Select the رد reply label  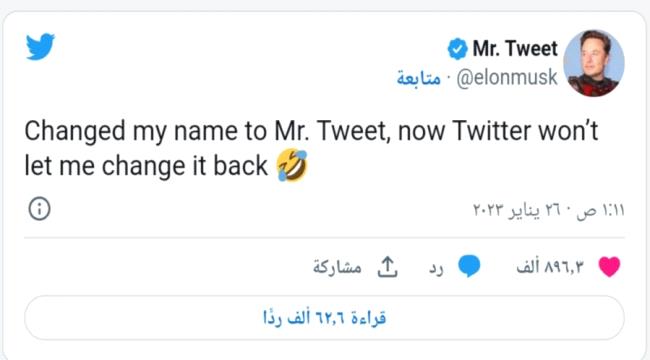coord(436,268)
